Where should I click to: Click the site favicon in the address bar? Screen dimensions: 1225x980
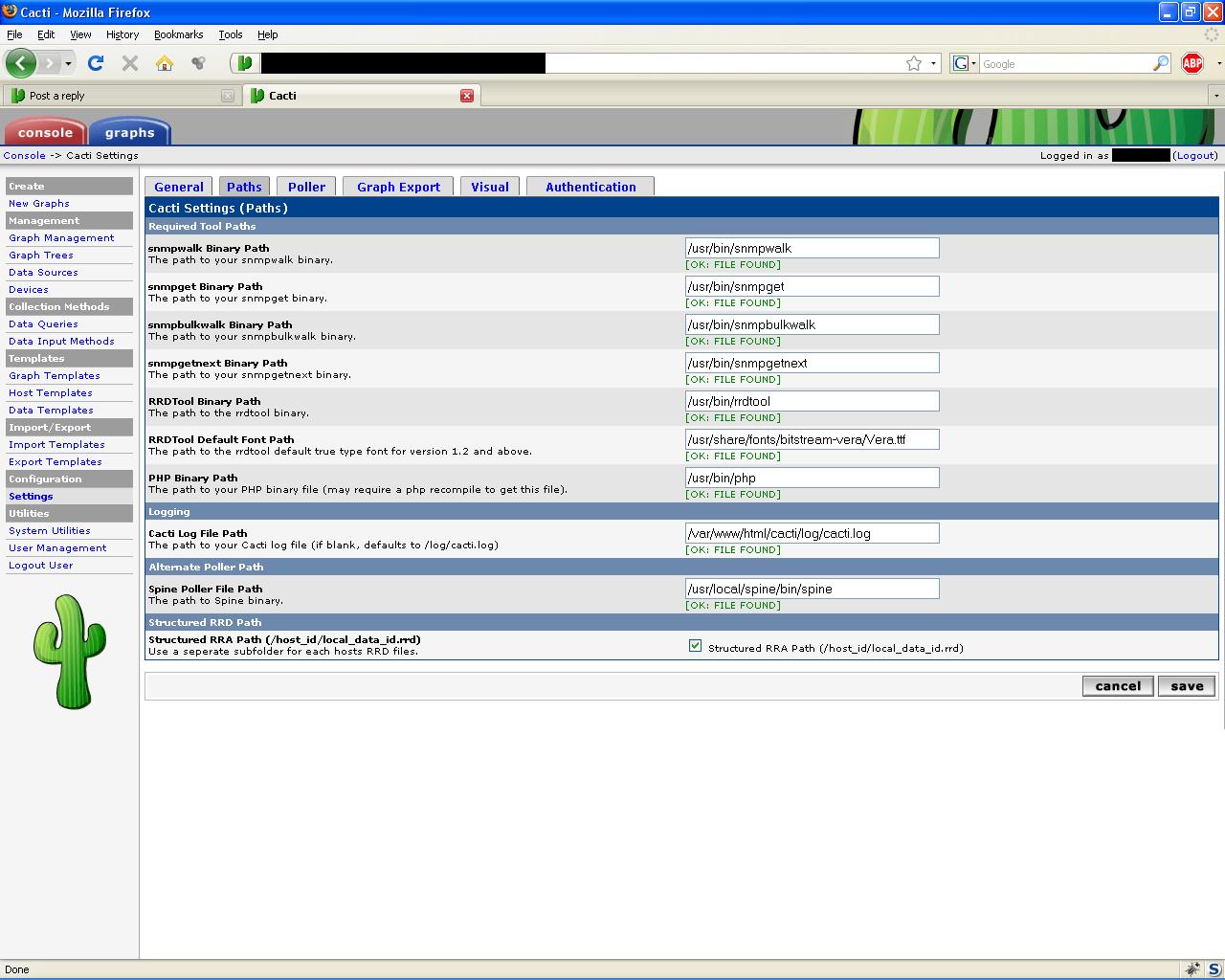point(245,63)
